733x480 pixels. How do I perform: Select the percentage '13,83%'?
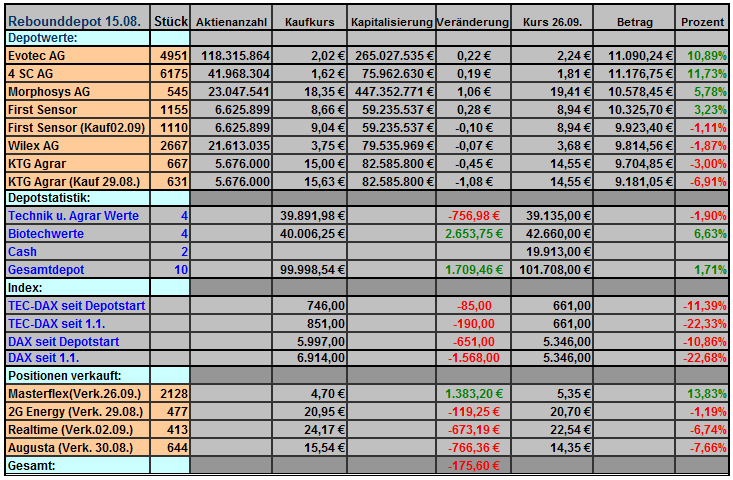(706, 394)
